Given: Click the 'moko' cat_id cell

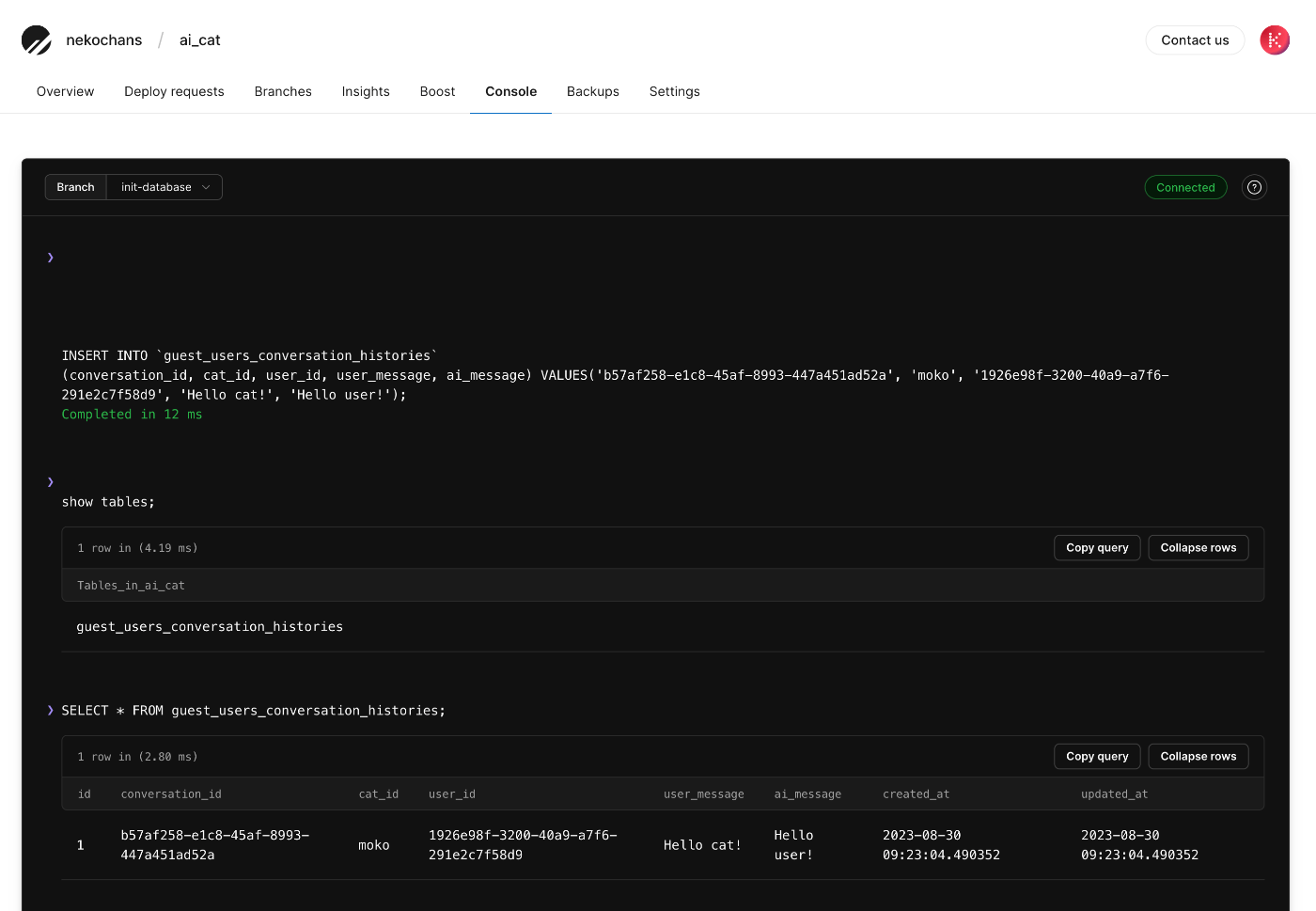Looking at the screenshot, I should (374, 845).
